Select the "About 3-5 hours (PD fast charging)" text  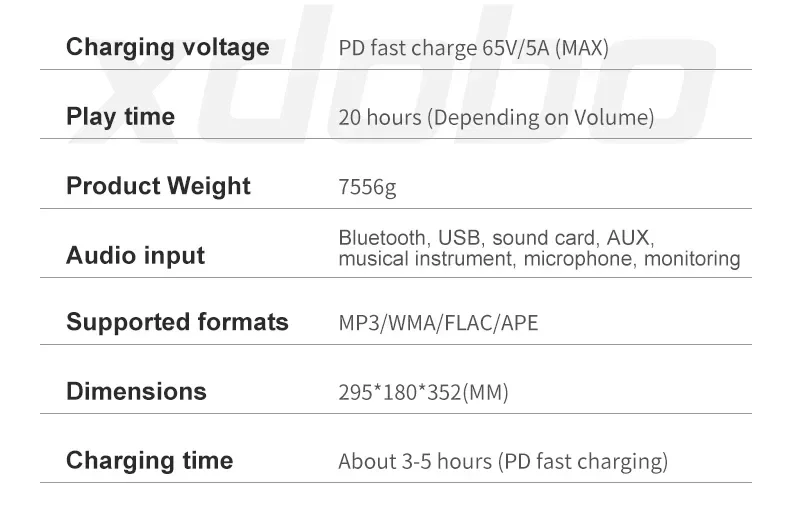[x=502, y=461]
